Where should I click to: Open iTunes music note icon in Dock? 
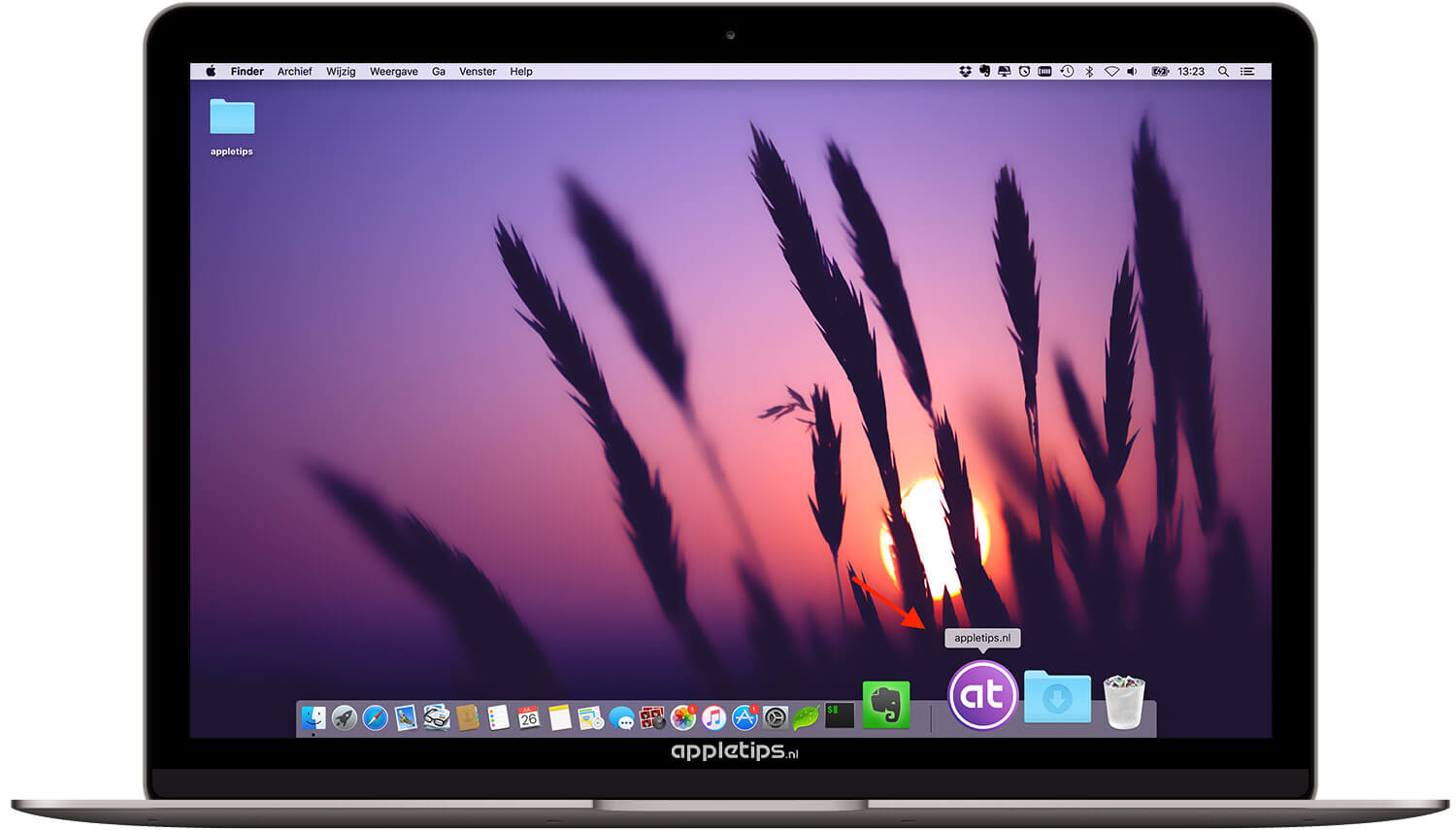(x=714, y=717)
